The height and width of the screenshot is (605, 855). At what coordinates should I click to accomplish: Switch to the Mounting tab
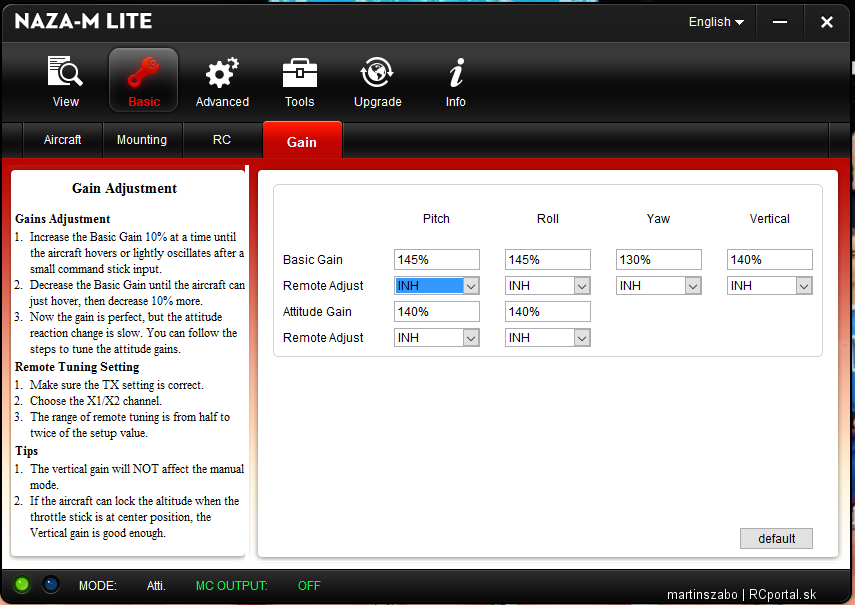[x=142, y=140]
